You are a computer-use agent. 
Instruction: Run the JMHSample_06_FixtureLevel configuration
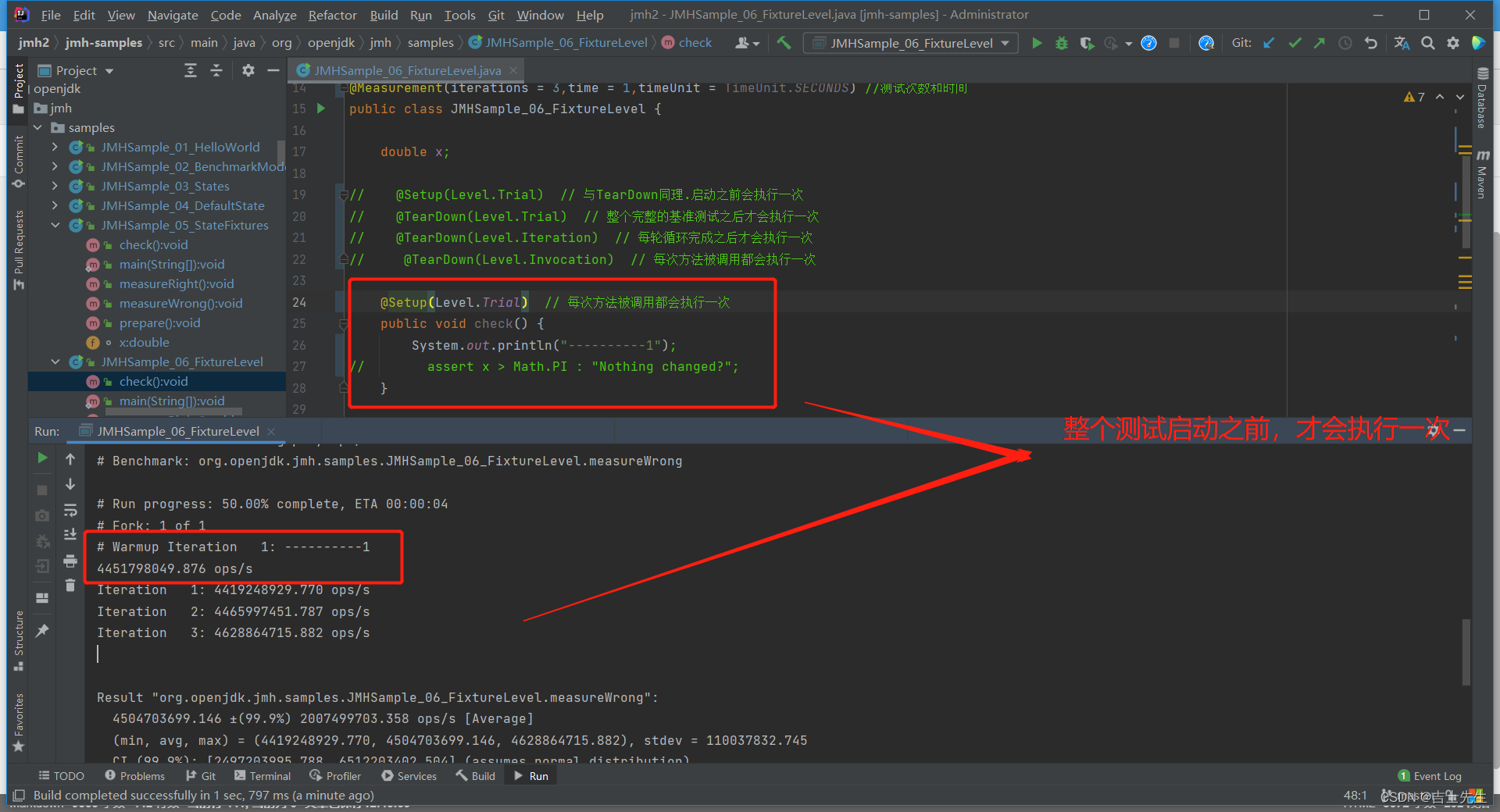[x=1037, y=43]
